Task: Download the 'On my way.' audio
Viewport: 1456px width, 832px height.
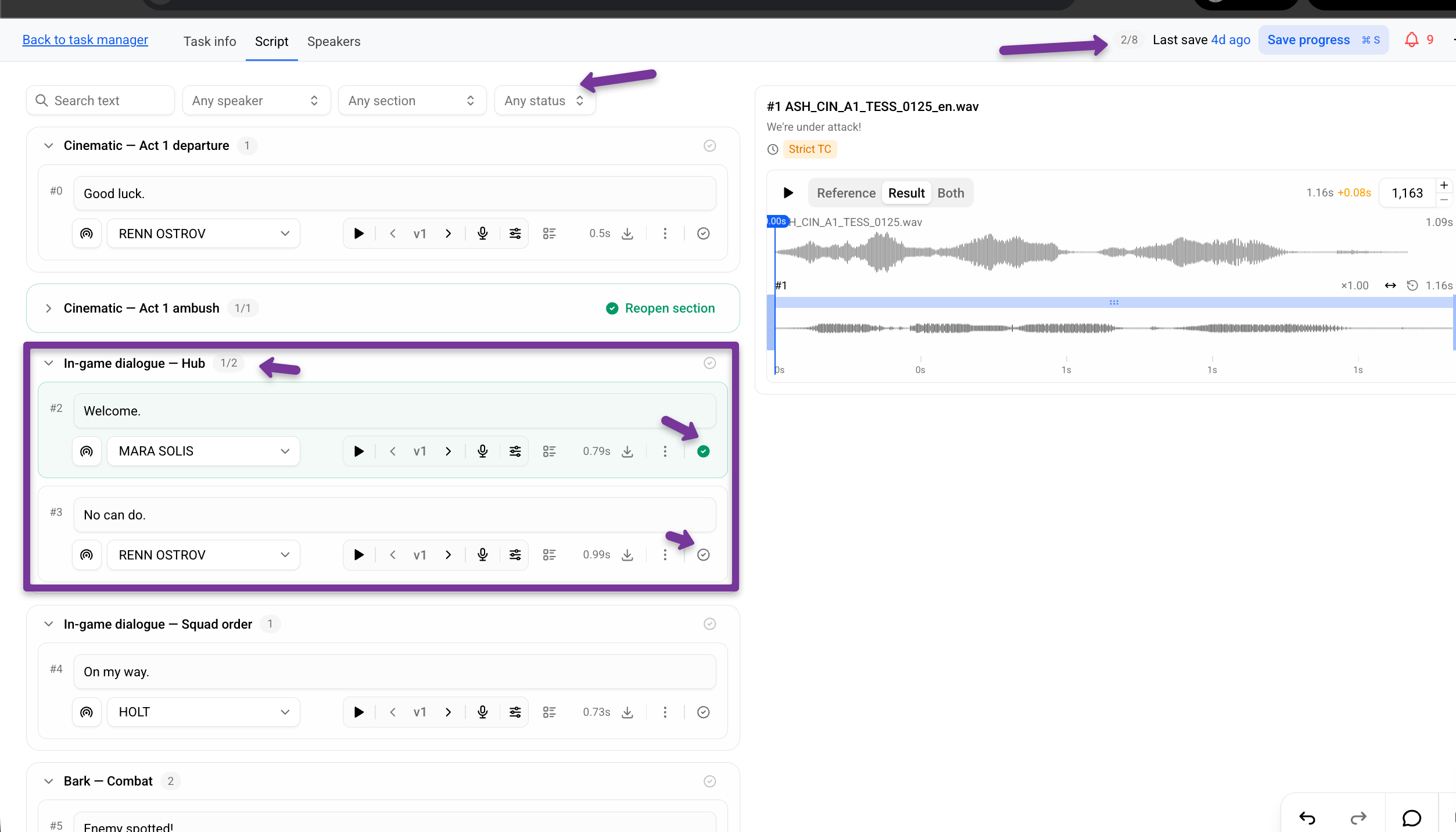Action: pyautogui.click(x=627, y=712)
